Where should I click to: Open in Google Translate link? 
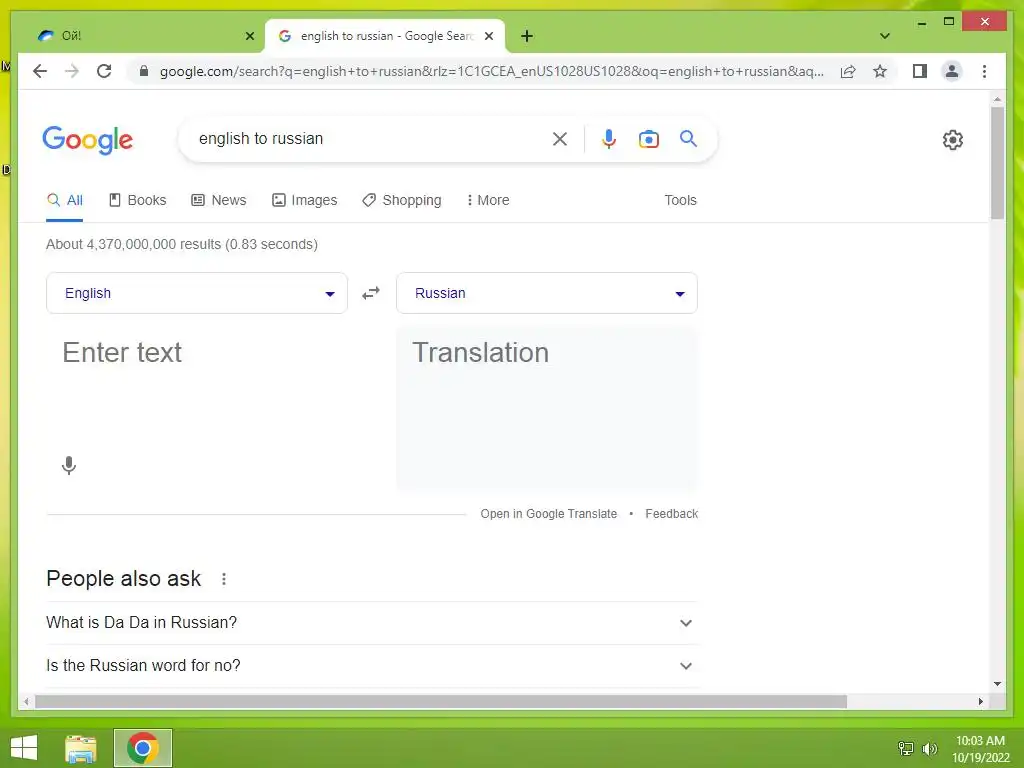click(x=549, y=514)
